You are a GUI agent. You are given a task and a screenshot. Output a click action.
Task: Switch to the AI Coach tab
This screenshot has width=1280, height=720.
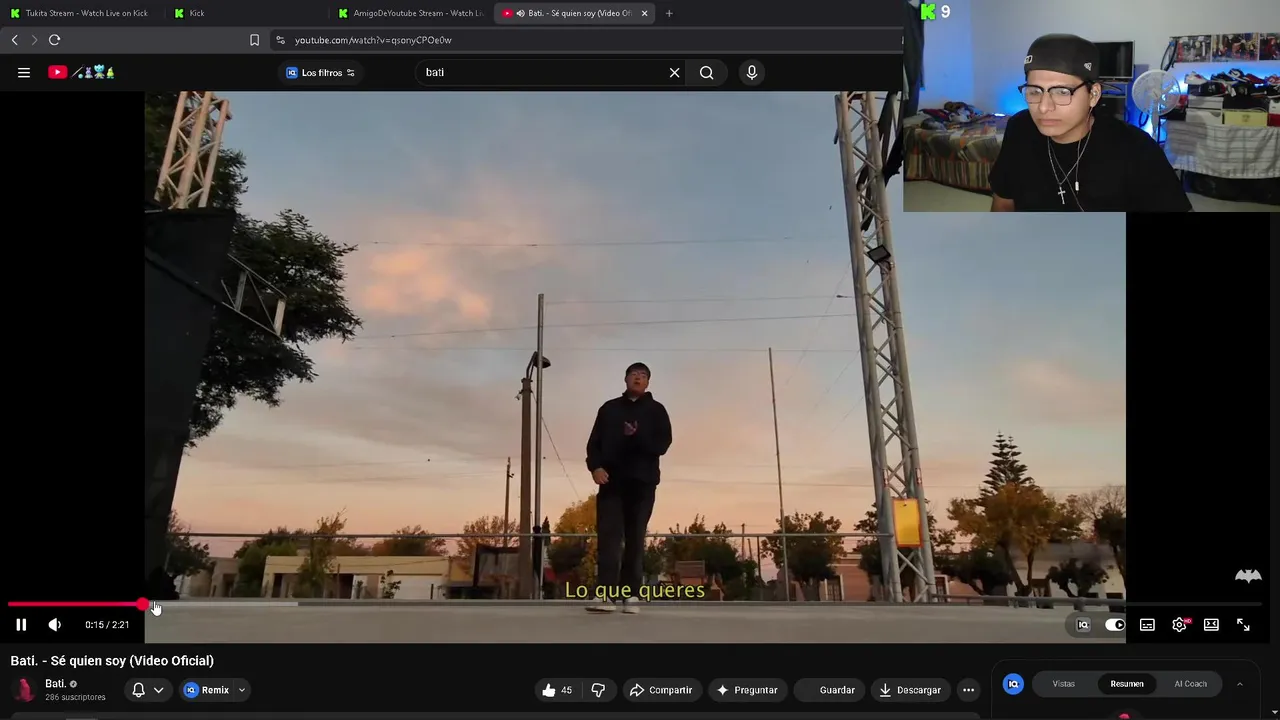[1190, 684]
